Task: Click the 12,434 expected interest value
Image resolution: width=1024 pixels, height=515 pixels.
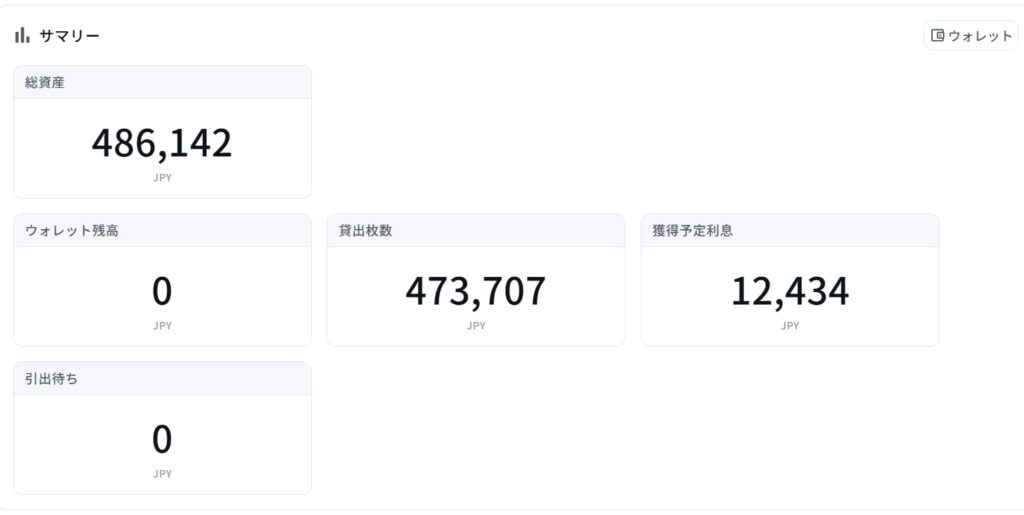Action: click(x=790, y=292)
